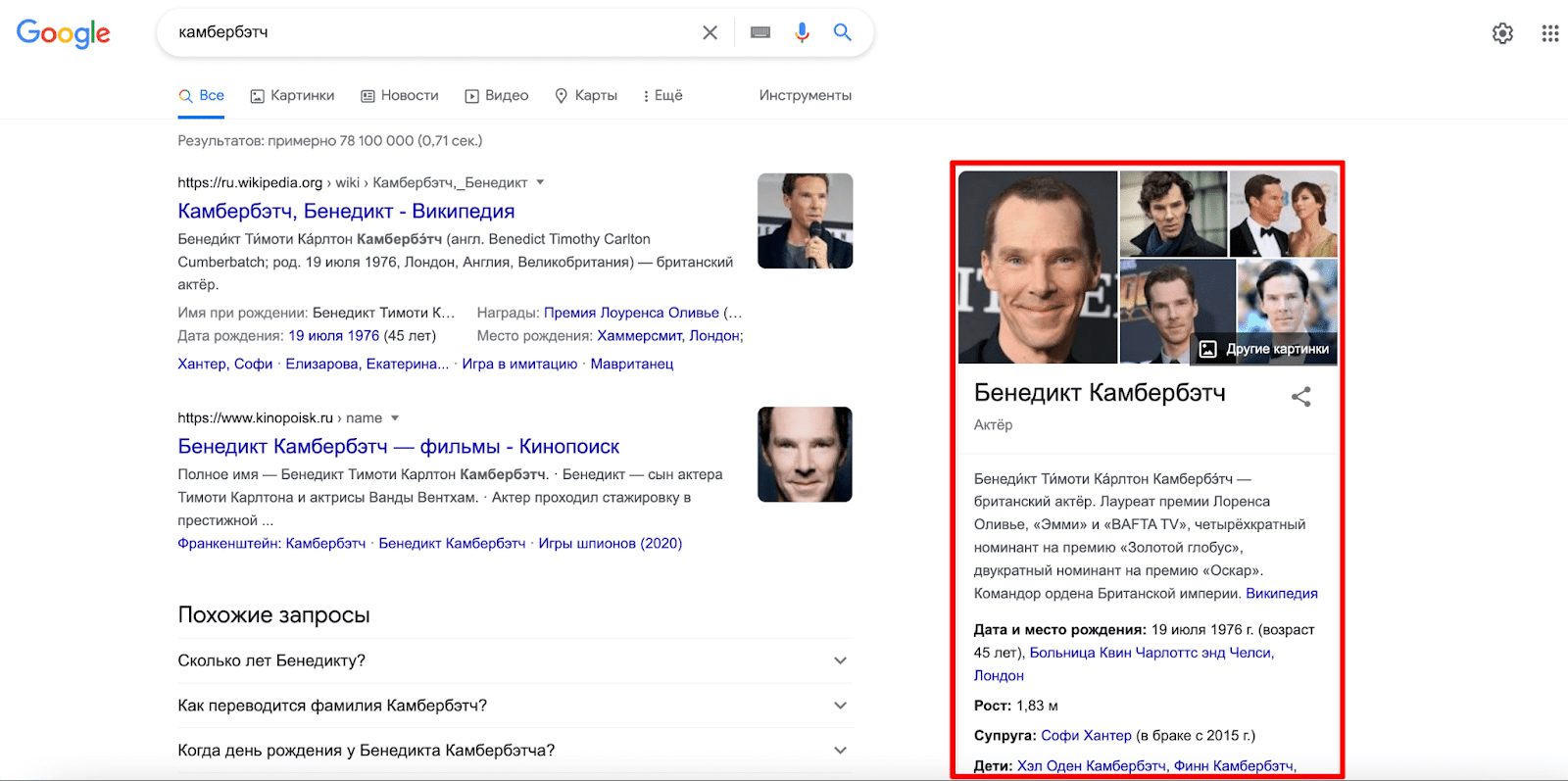Open Google apps grid icon
Screen dimensions: 1568x781
1549,33
